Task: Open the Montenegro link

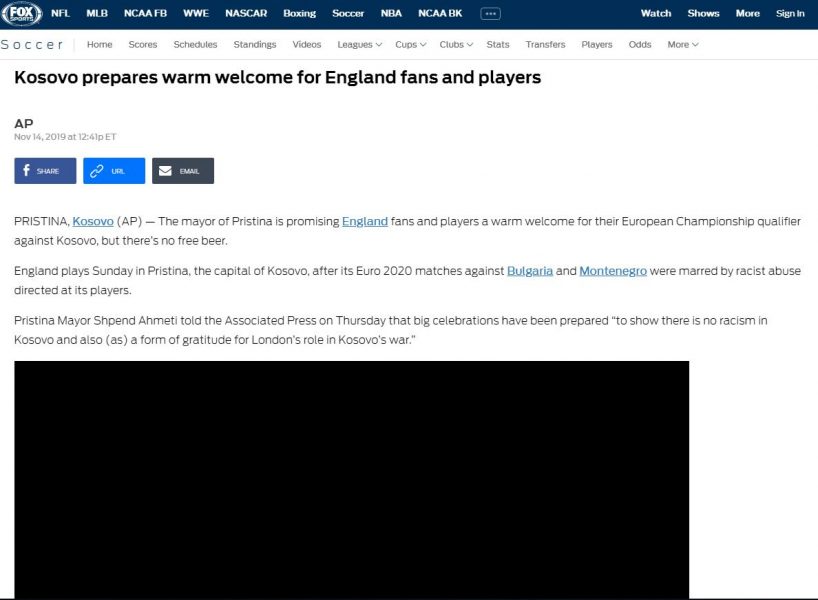Action: pos(613,271)
